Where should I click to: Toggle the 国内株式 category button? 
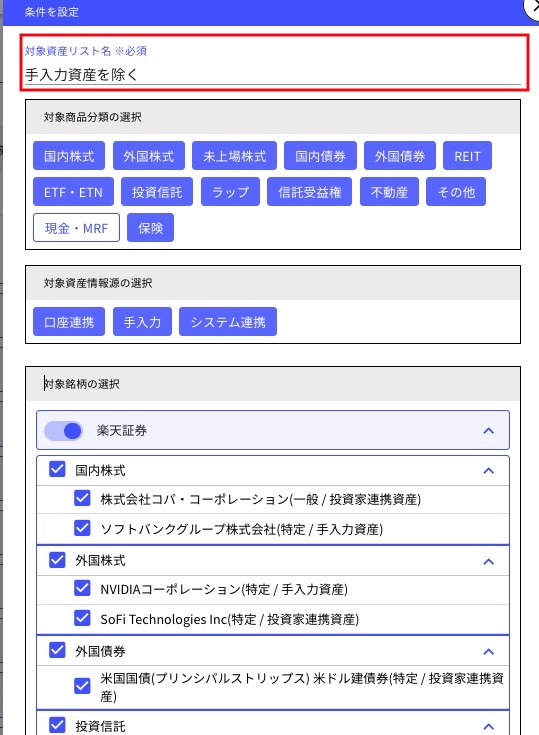point(69,156)
